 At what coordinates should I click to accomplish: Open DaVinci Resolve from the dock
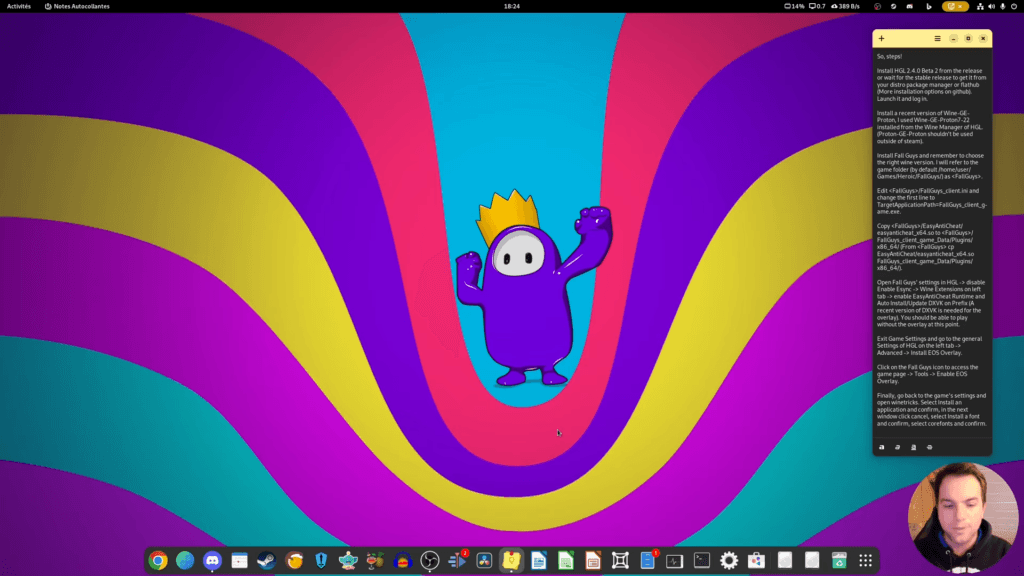click(x=484, y=560)
